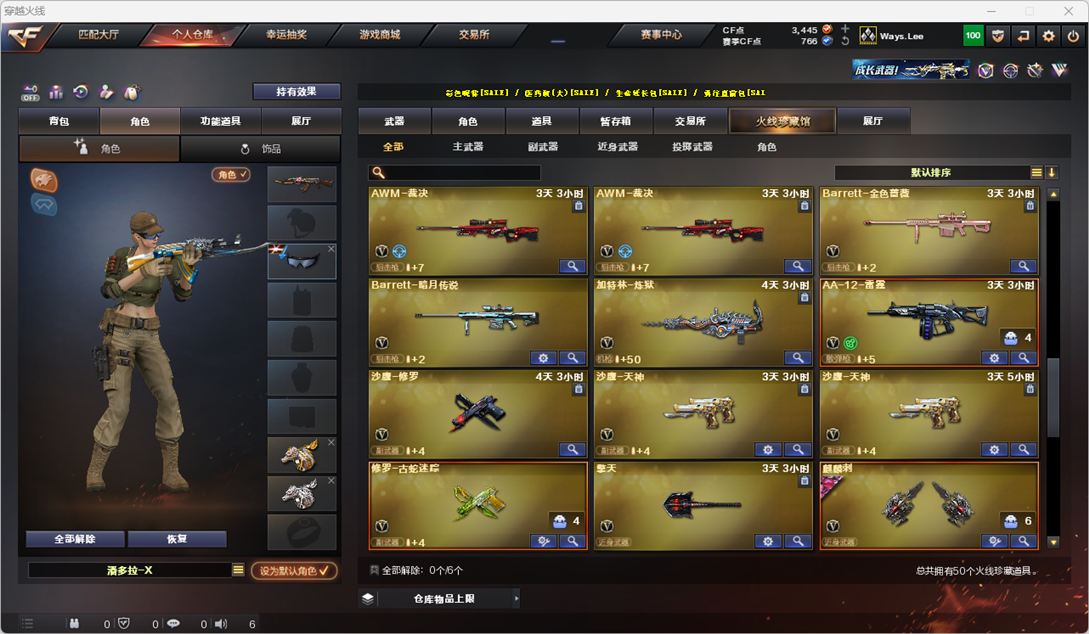Click the weapon search input field

[x=455, y=172]
